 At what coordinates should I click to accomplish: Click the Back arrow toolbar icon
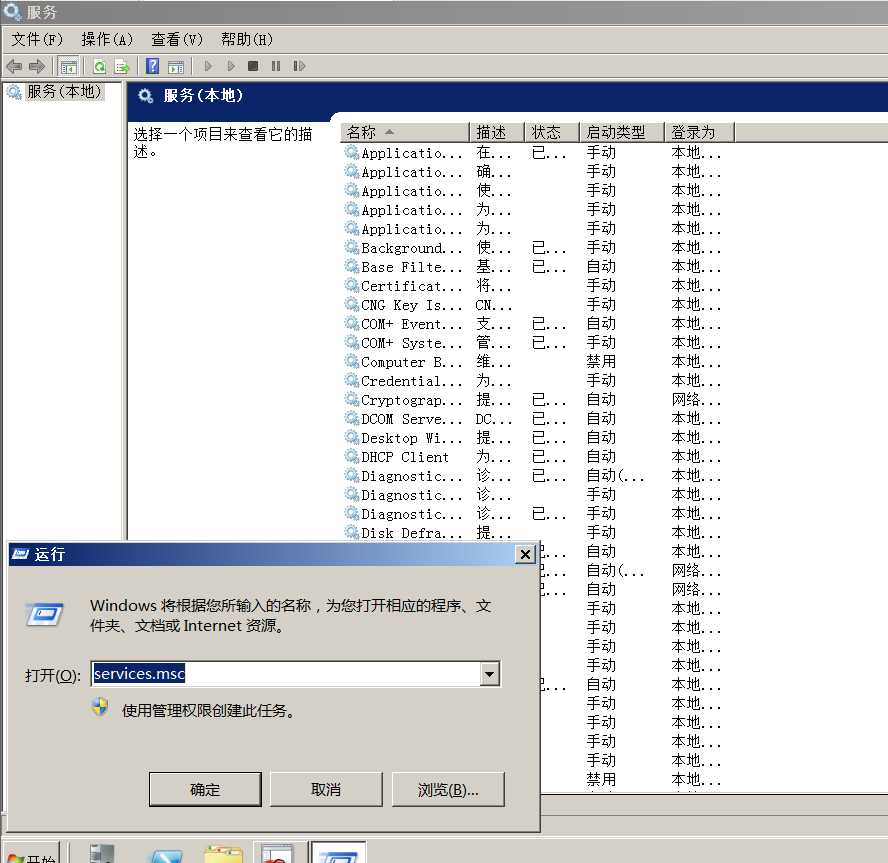[x=14, y=66]
